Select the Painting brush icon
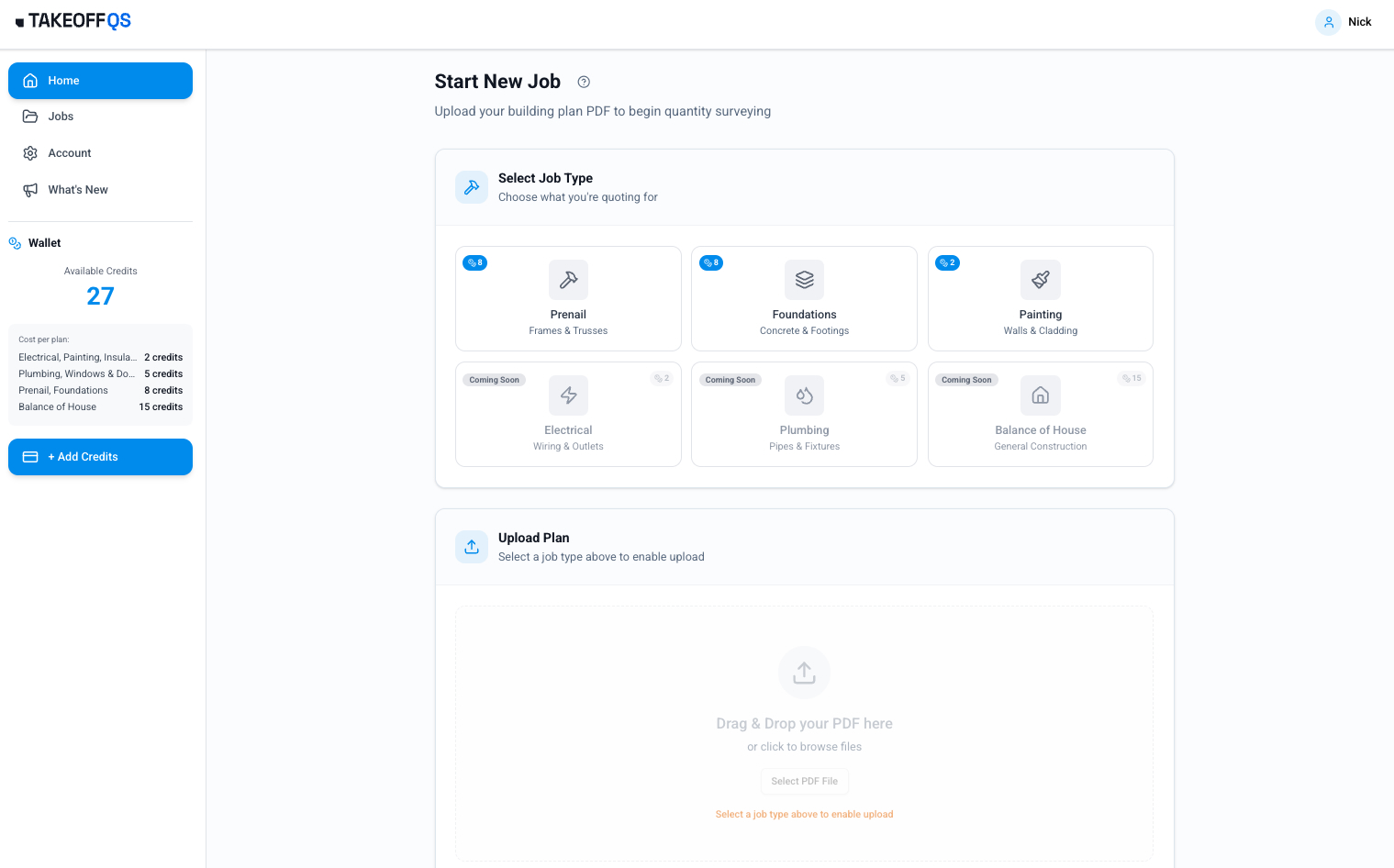1394x868 pixels. coord(1040,280)
